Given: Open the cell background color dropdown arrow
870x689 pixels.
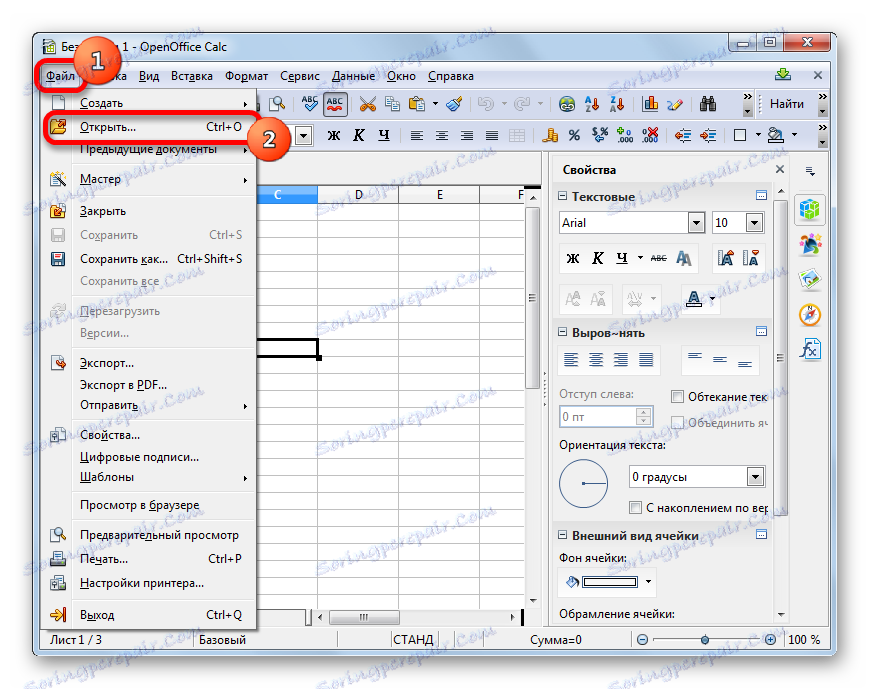Looking at the screenshot, I should click(x=648, y=581).
